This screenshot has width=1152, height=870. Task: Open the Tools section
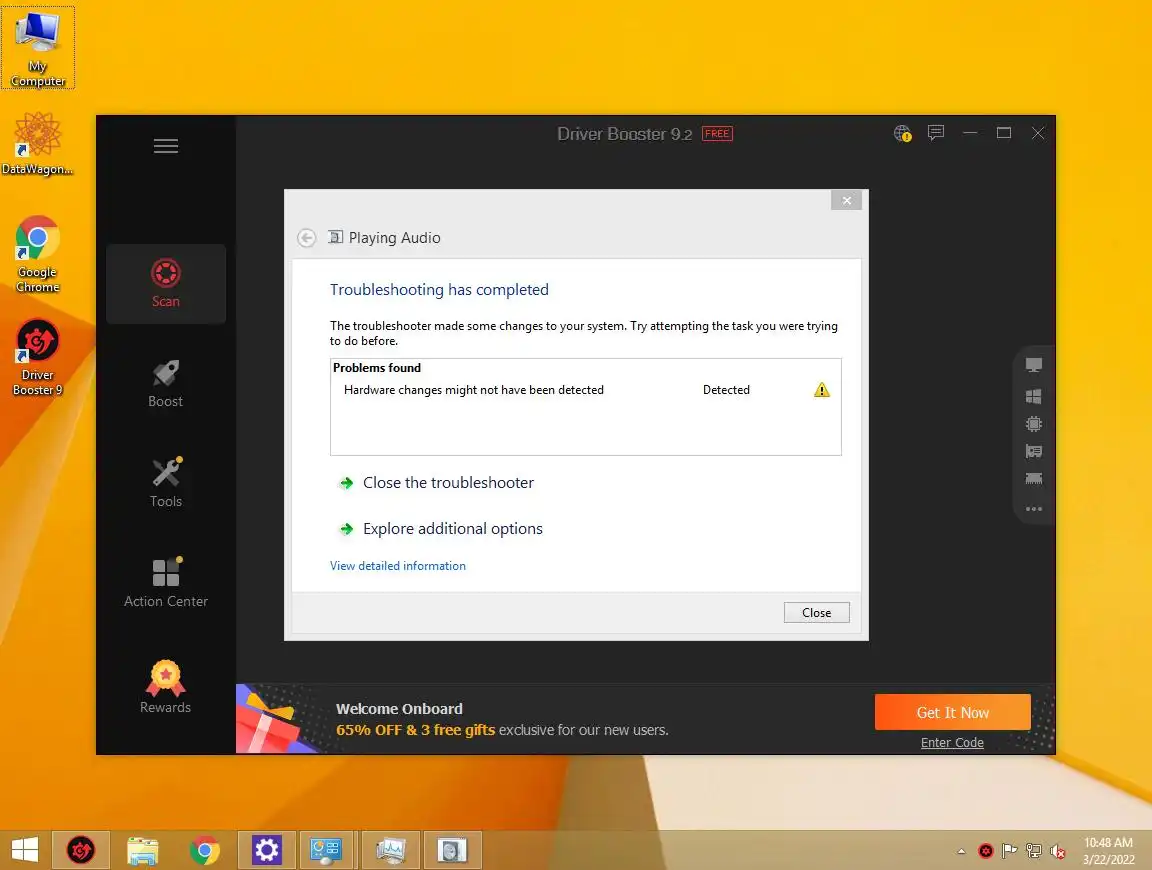coord(165,483)
